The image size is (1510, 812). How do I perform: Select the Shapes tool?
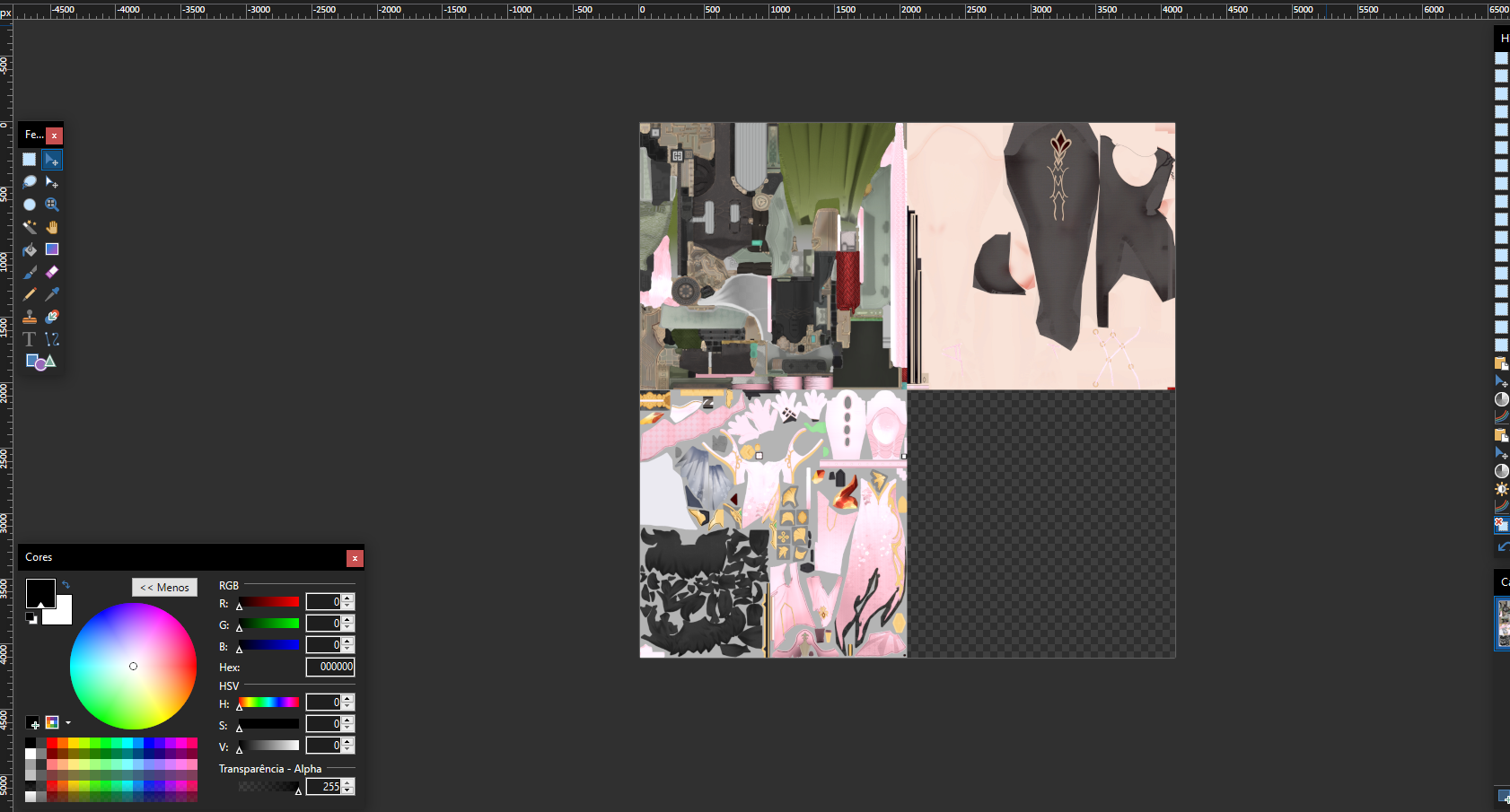(x=40, y=362)
